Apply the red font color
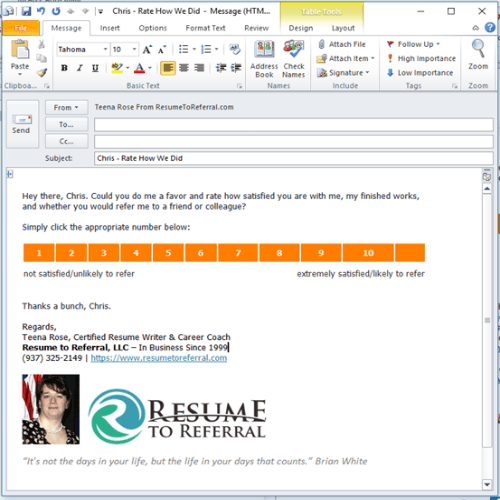This screenshot has height=500, width=500. pos(139,68)
